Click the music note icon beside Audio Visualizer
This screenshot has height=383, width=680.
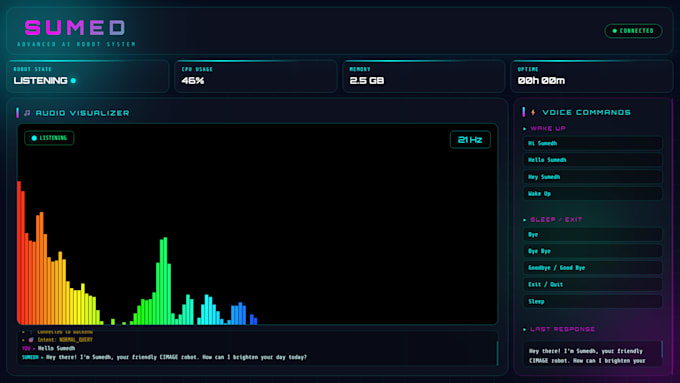pyautogui.click(x=27, y=113)
